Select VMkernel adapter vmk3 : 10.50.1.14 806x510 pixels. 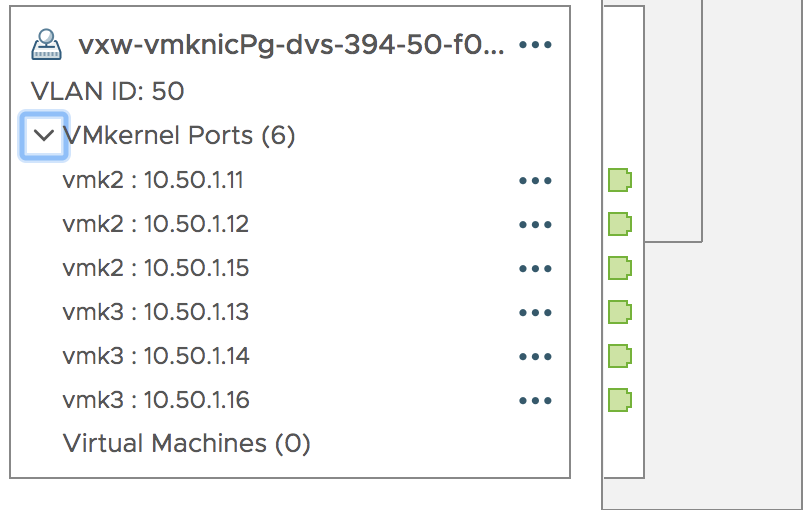(156, 356)
